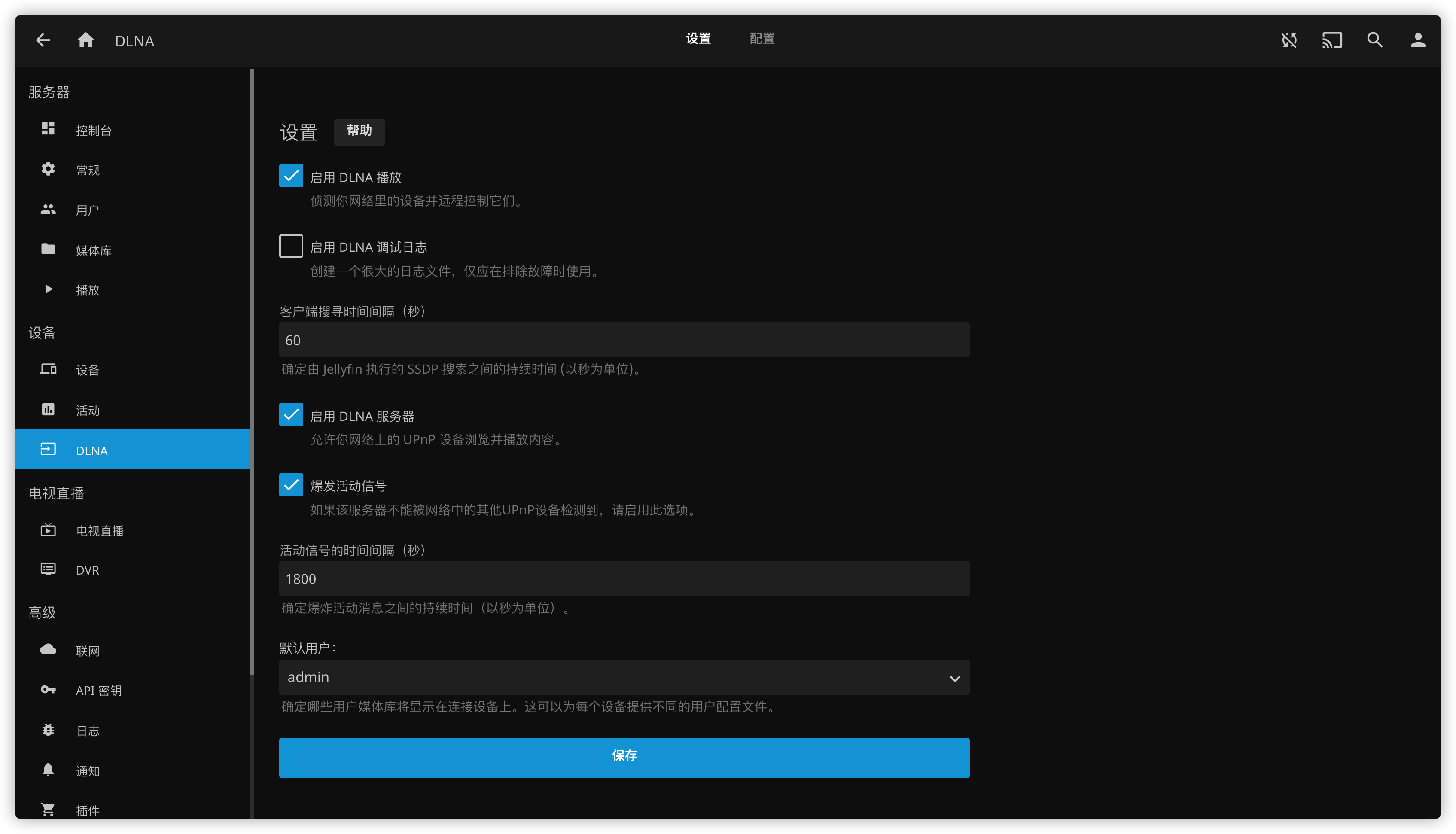Screen dimensions: 1456x834
Task: Open the SyncPlay icon in header
Action: point(1289,40)
